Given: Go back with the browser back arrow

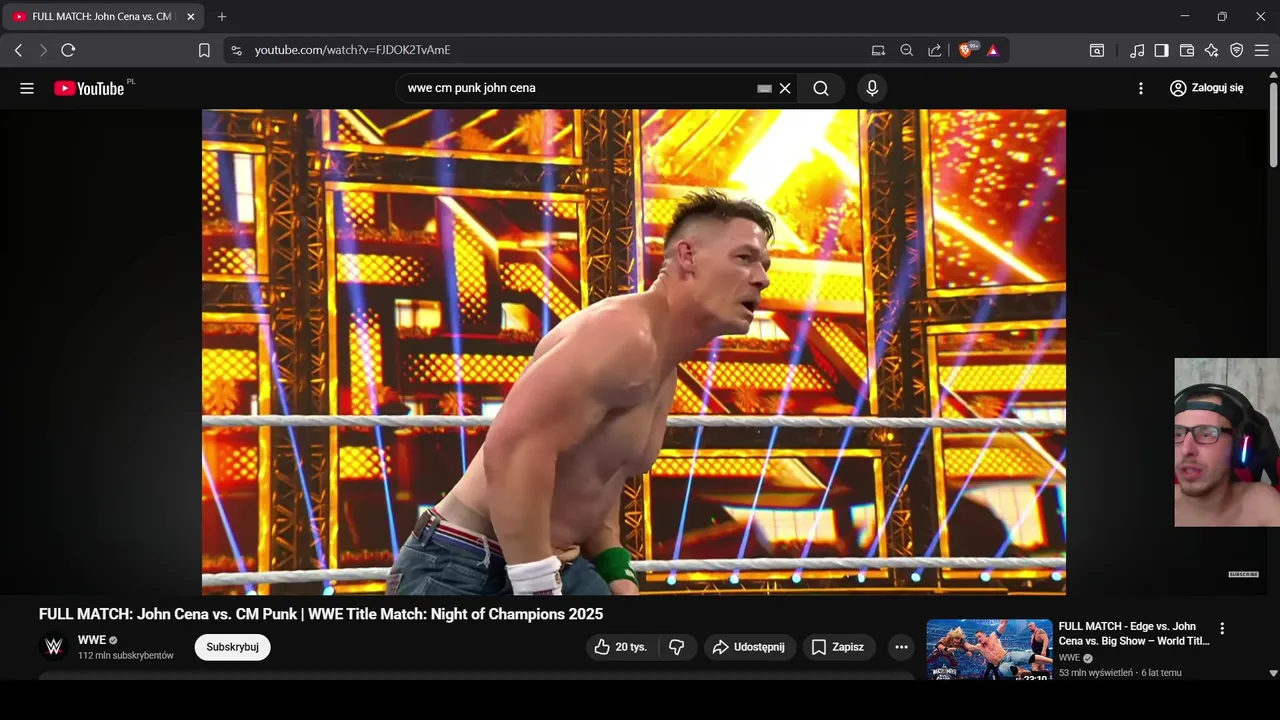Looking at the screenshot, I should tap(18, 50).
